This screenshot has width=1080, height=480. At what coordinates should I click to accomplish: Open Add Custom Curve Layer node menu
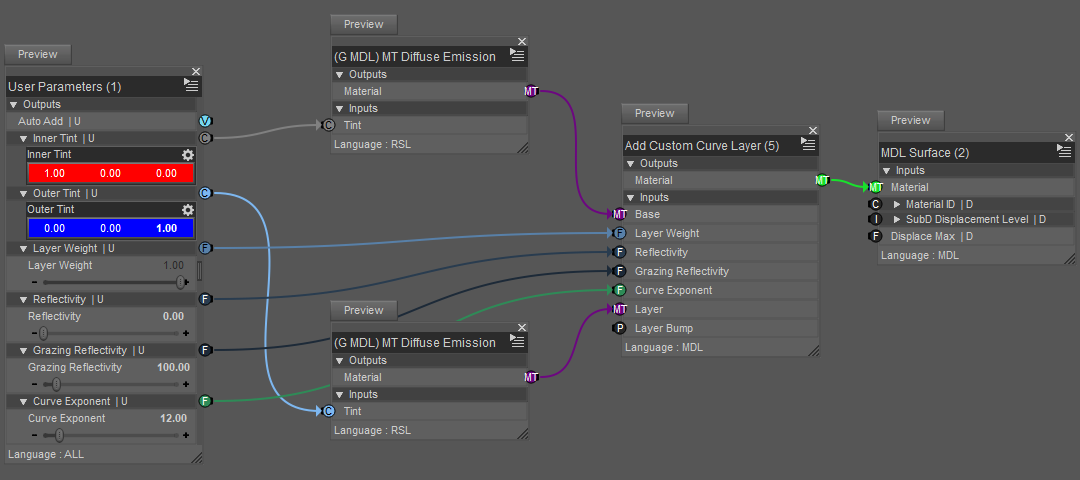pyautogui.click(x=808, y=146)
